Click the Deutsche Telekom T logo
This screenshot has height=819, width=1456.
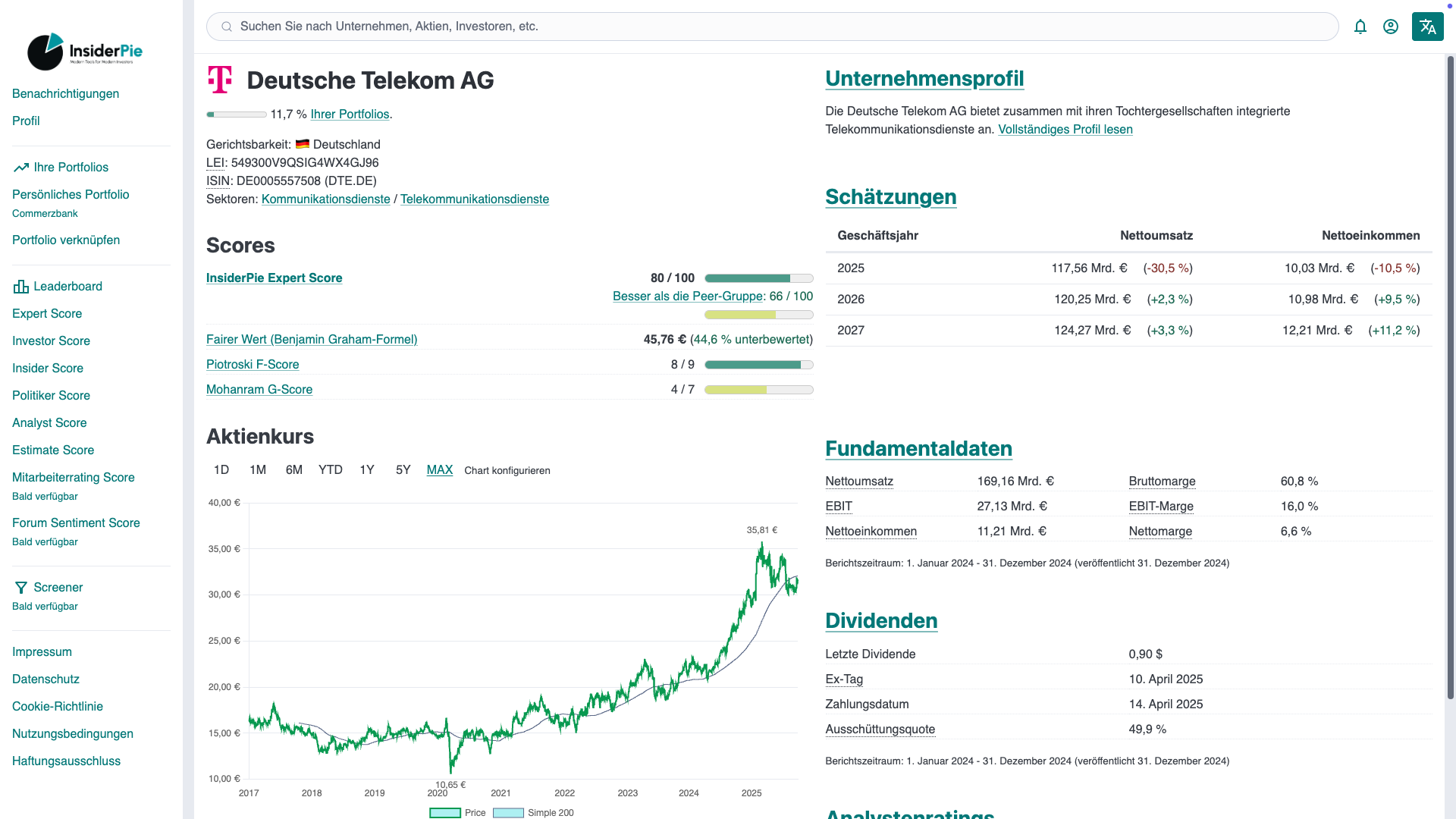click(220, 80)
